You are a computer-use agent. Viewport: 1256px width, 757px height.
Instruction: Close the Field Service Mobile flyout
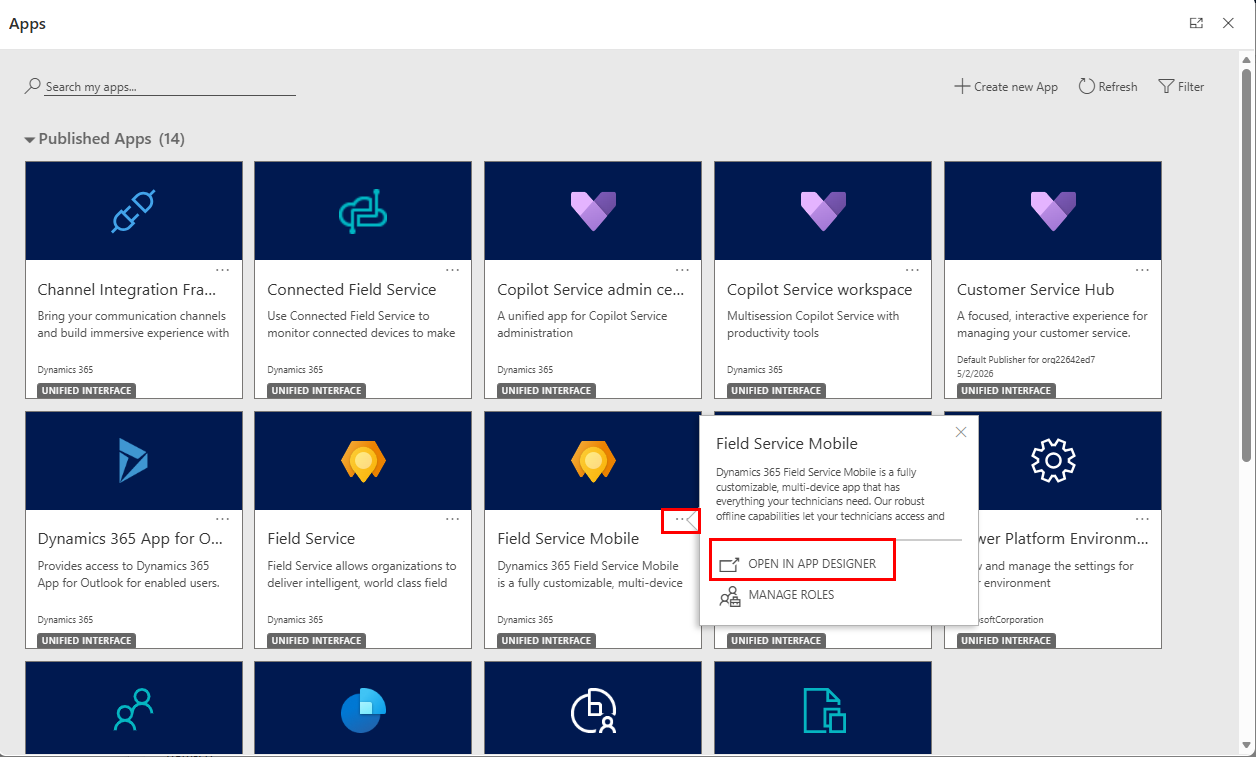[x=961, y=432]
